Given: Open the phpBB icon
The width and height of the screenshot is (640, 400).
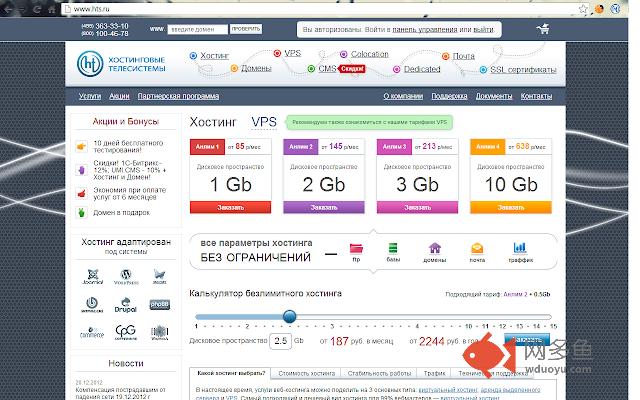Looking at the screenshot, I should click(x=160, y=304).
